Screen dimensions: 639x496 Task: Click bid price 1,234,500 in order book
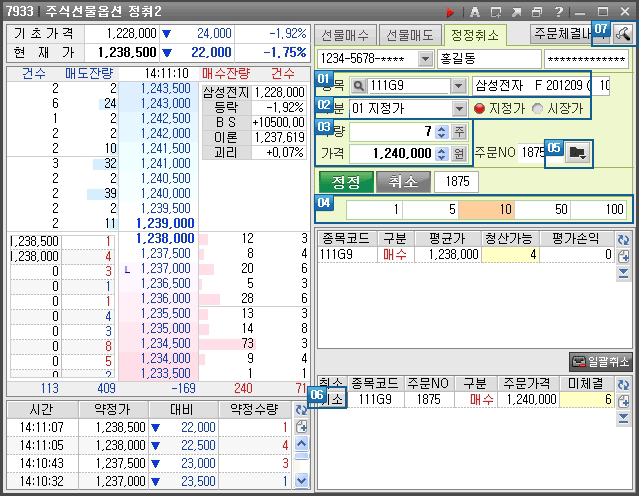pyautogui.click(x=166, y=344)
